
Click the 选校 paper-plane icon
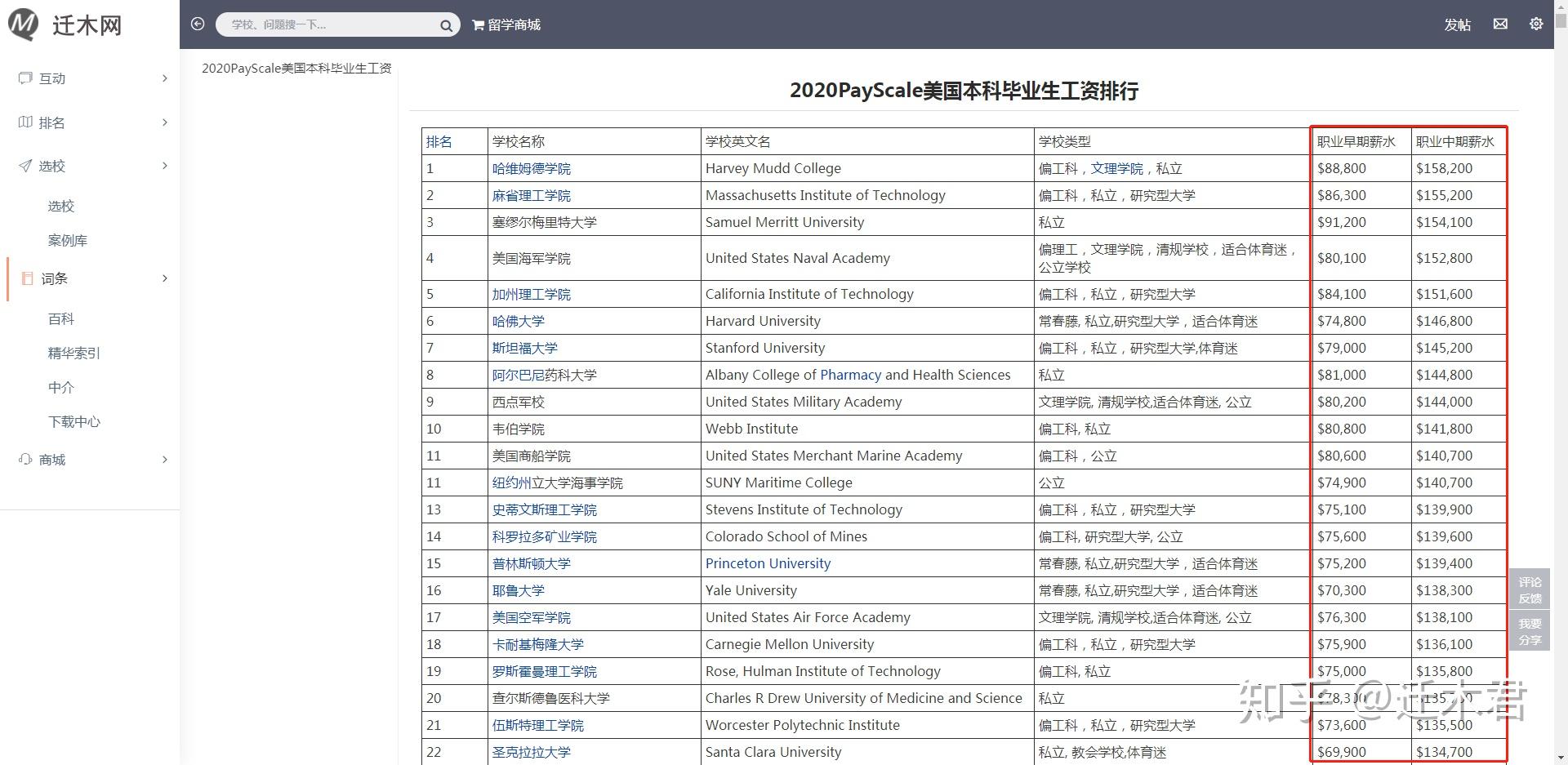[x=25, y=166]
